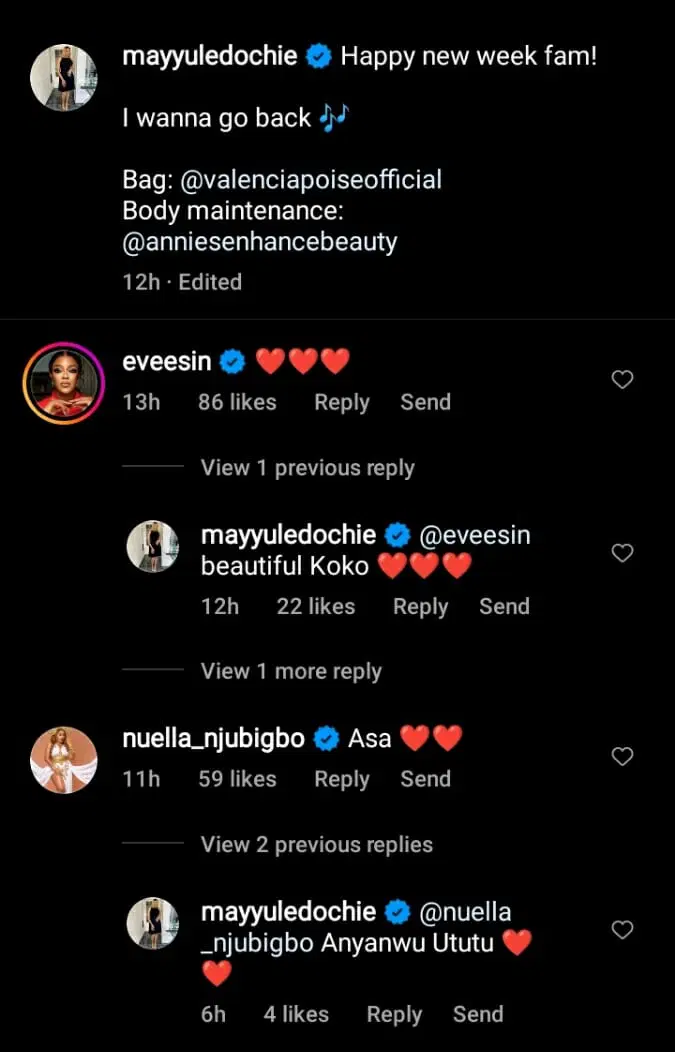The width and height of the screenshot is (675, 1052).
Task: Expand "View 1 more reply"
Action: (x=291, y=671)
